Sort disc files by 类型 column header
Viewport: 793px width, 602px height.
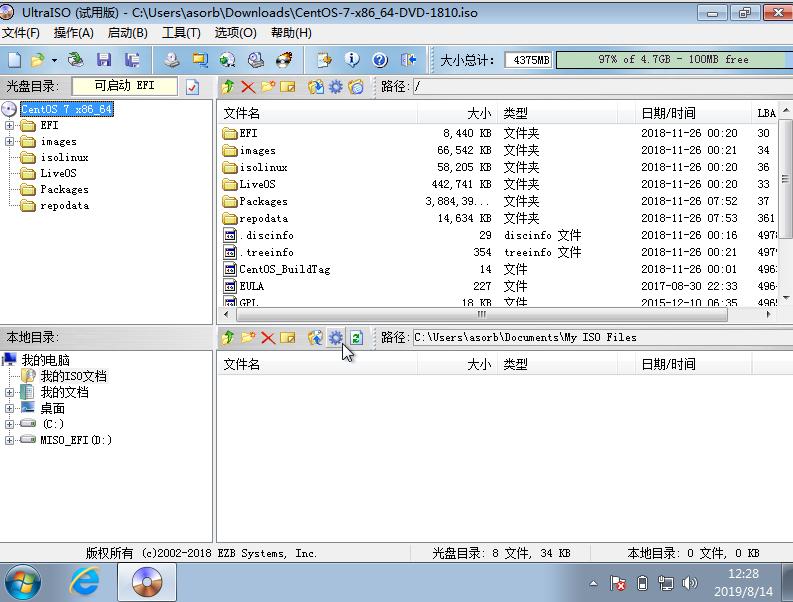(x=557, y=113)
